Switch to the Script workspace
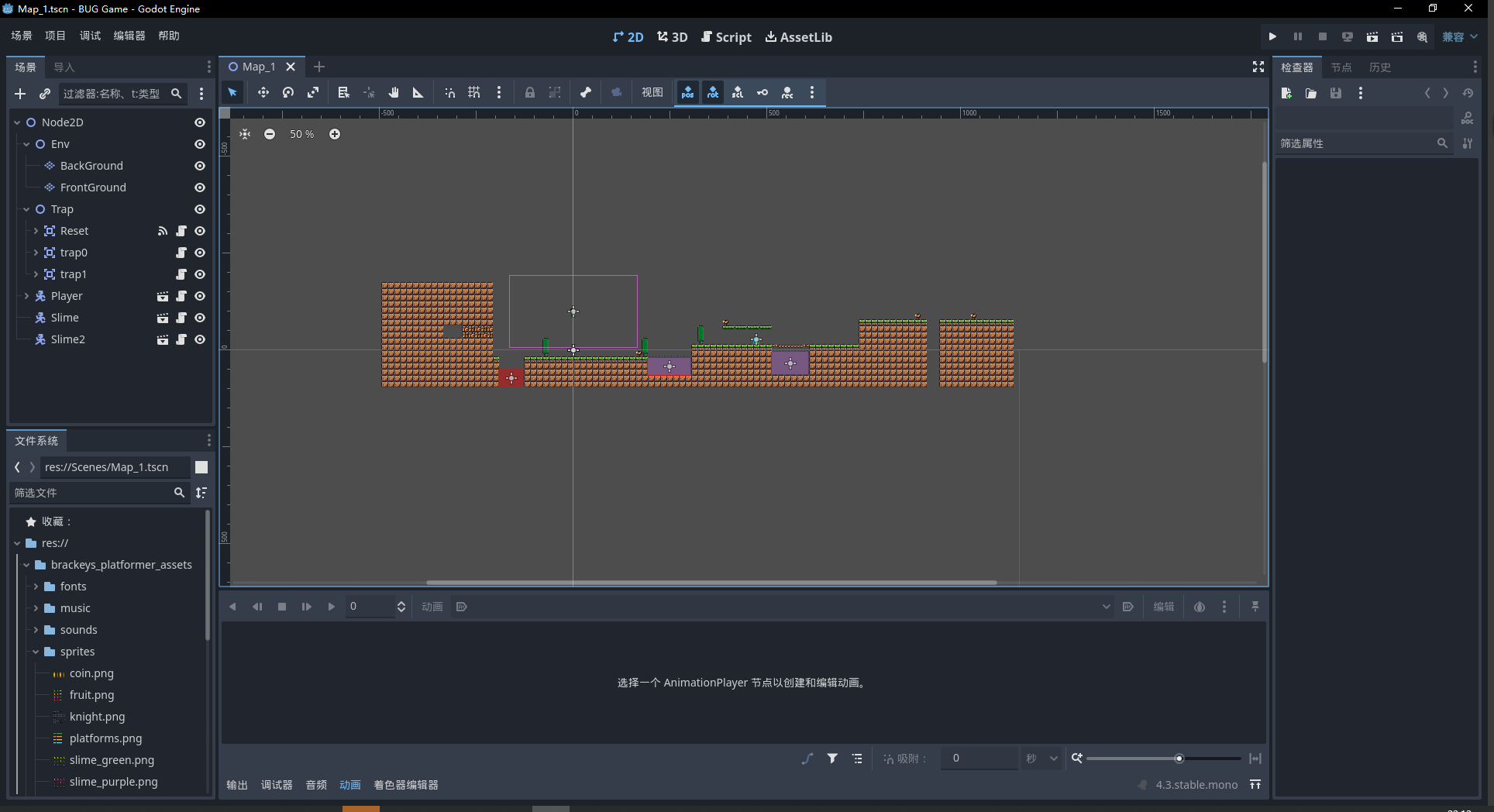 (726, 37)
